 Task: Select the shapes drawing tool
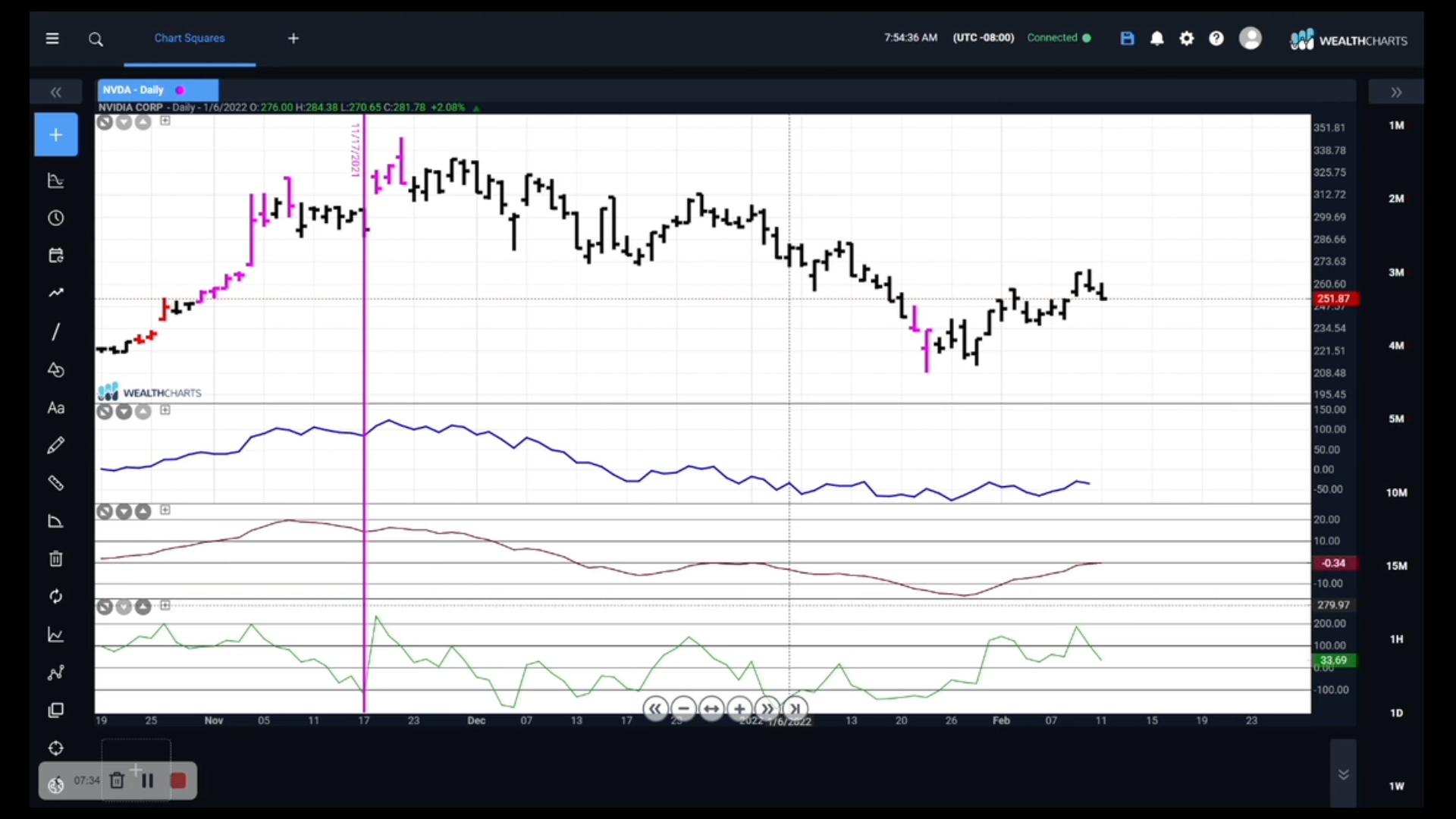point(56,370)
